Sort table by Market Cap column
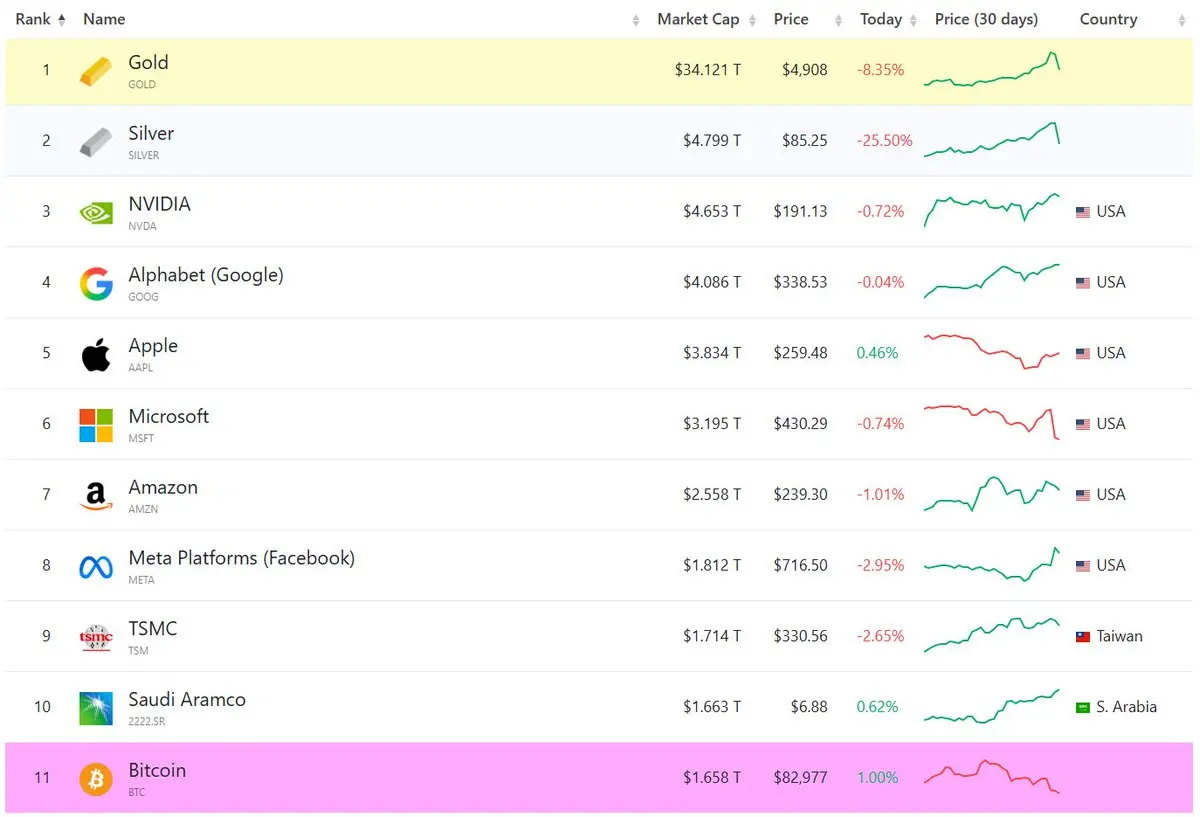The image size is (1200, 817). click(x=698, y=19)
